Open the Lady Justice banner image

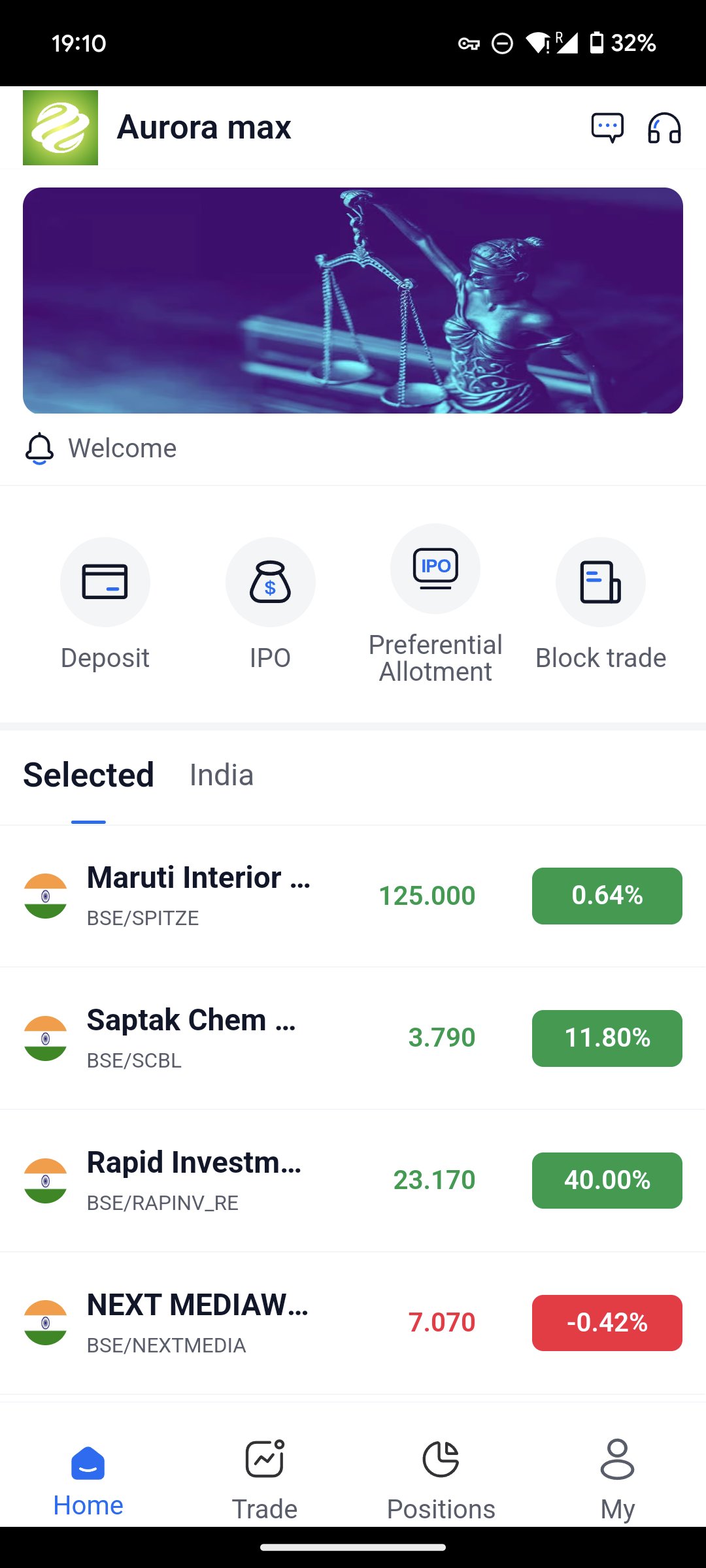[x=353, y=301]
